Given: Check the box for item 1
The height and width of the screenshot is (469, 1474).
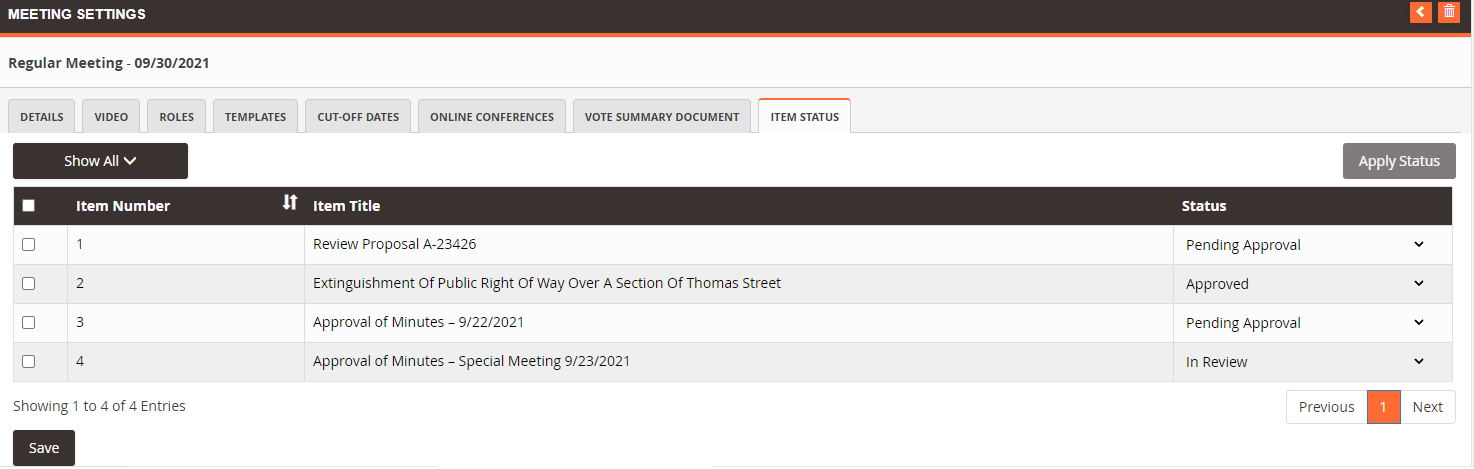Looking at the screenshot, I should 28,244.
